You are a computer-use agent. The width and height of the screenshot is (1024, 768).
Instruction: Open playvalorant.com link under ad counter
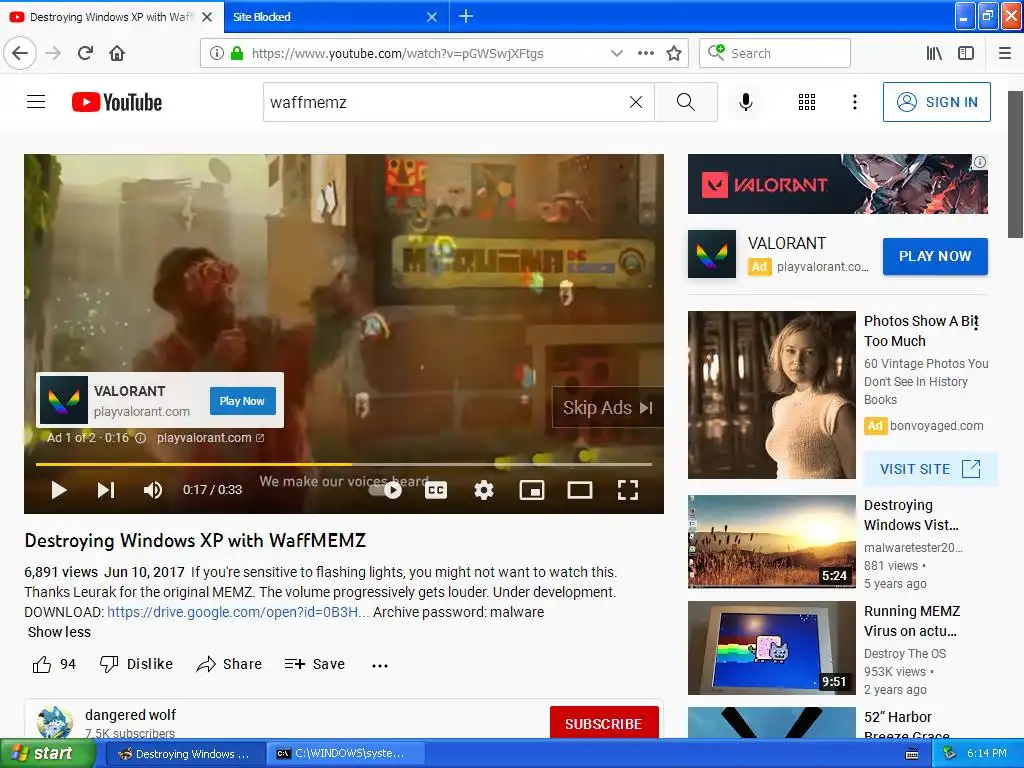[210, 438]
